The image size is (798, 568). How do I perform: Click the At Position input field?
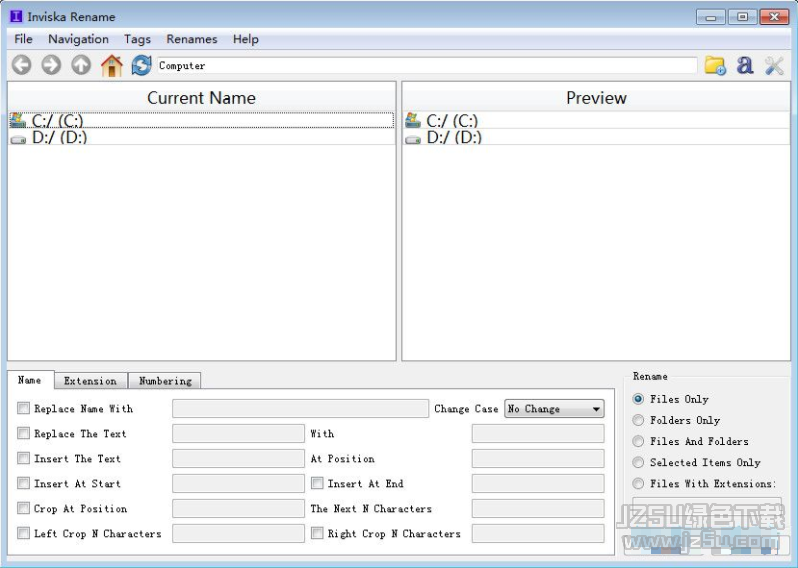coord(538,459)
